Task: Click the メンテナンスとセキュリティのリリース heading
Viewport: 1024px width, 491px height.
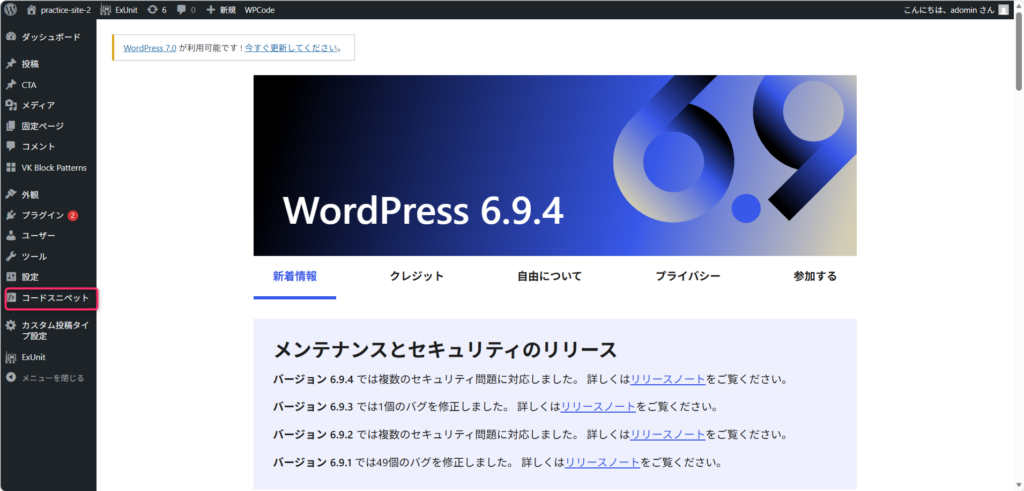Action: click(445, 350)
